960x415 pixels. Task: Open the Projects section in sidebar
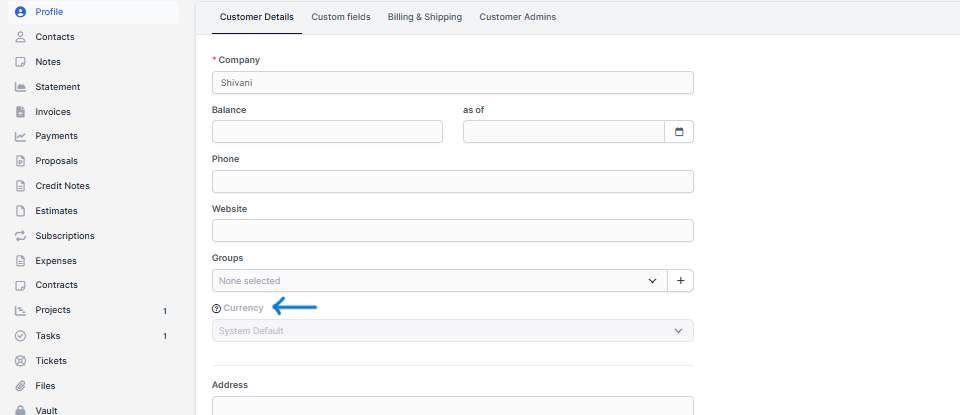[x=53, y=310]
